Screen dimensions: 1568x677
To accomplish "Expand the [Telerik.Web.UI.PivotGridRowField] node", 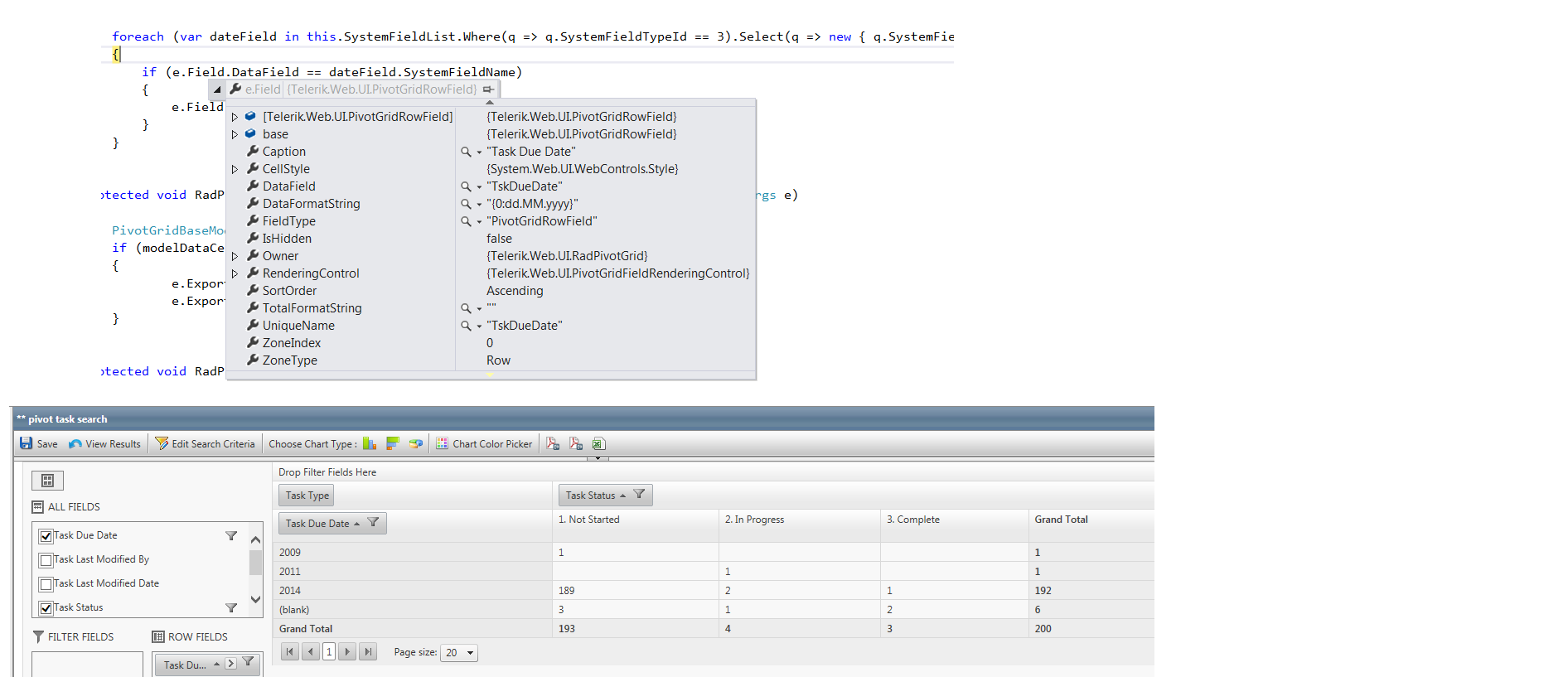I will (235, 117).
